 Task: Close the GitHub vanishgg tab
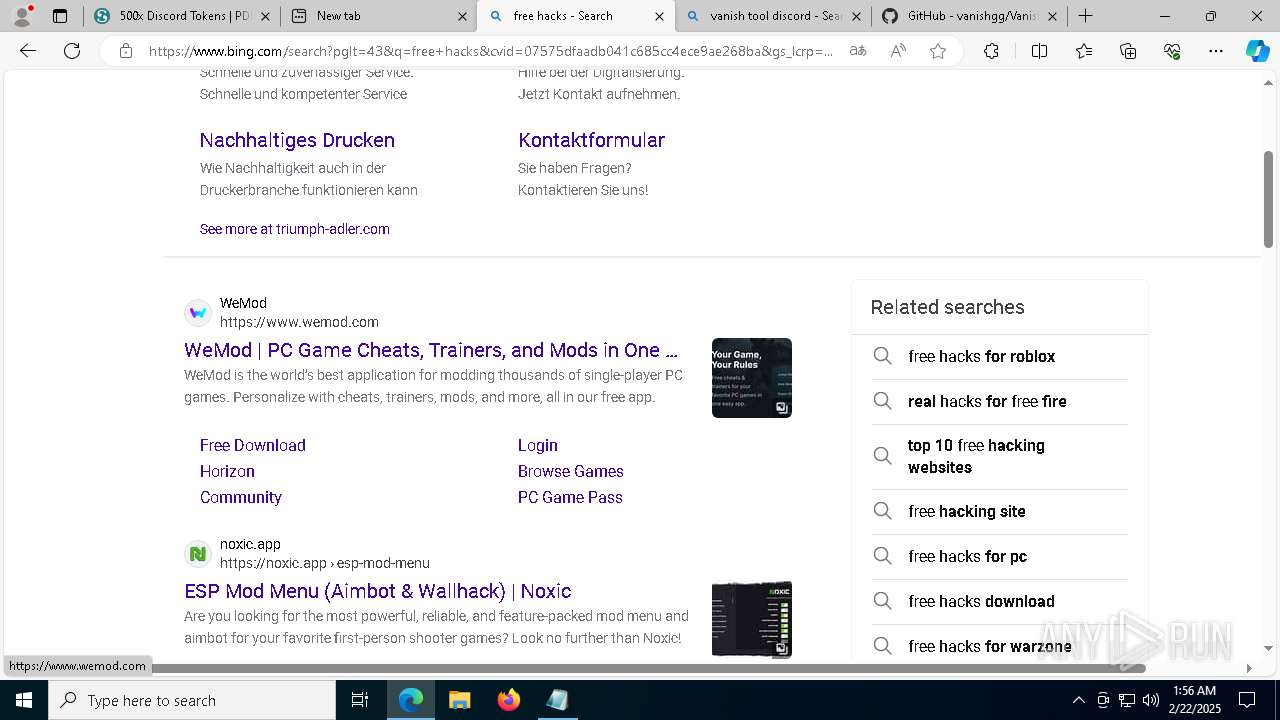click(x=1052, y=16)
